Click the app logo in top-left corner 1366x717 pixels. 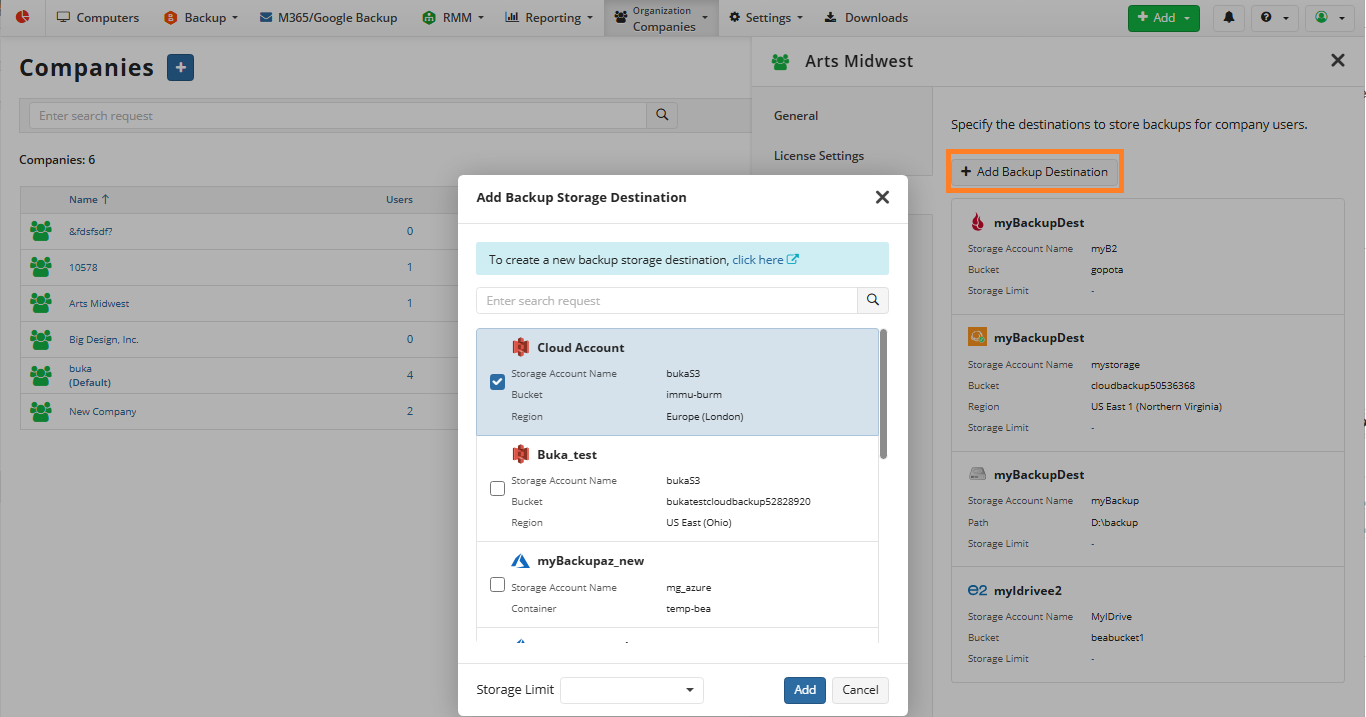(22, 18)
